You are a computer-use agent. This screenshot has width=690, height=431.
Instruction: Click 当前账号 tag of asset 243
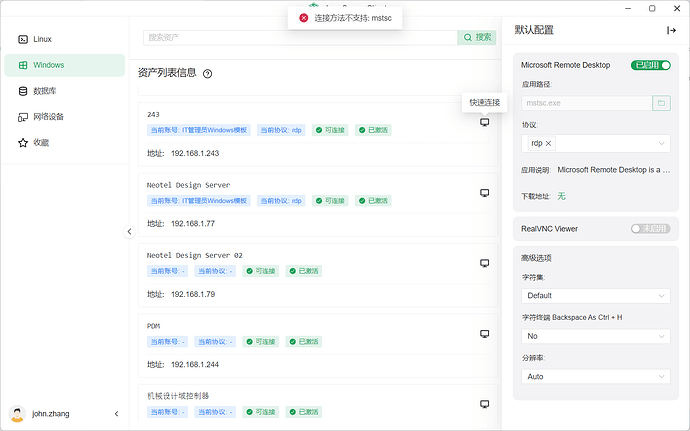pos(198,130)
